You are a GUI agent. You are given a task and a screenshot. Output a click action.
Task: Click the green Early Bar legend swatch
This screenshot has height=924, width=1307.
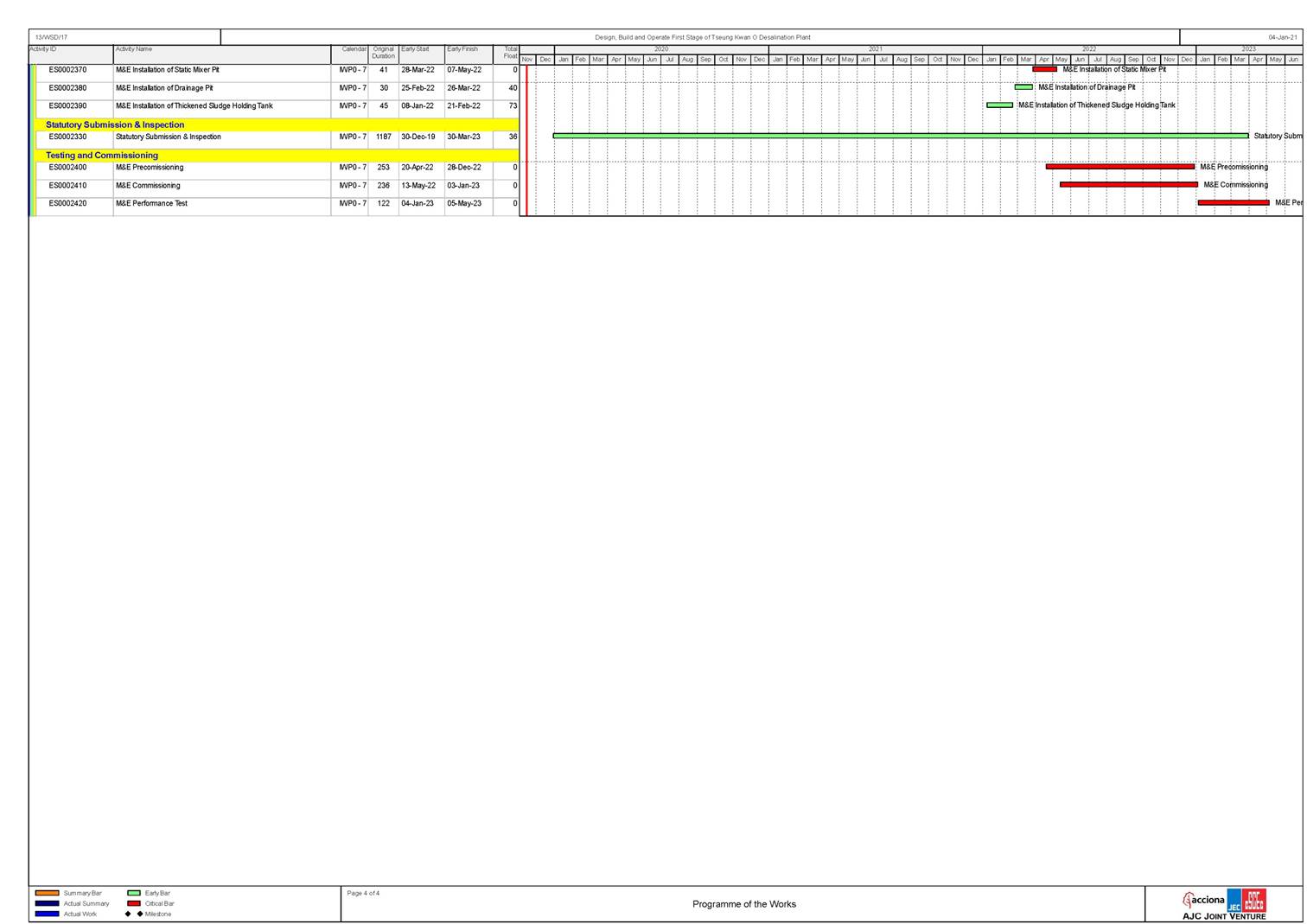click(134, 893)
